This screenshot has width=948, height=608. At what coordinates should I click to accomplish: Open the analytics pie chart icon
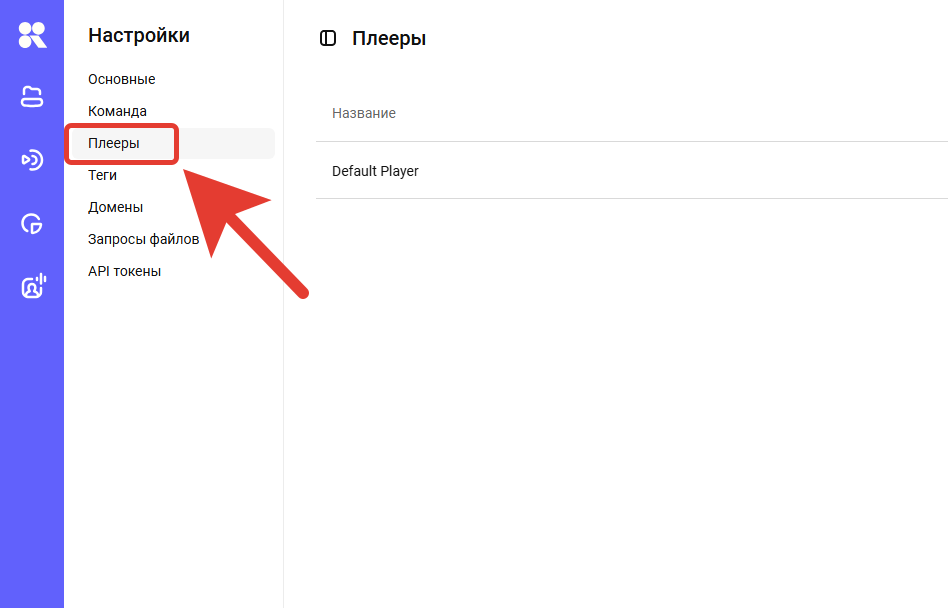click(x=32, y=224)
